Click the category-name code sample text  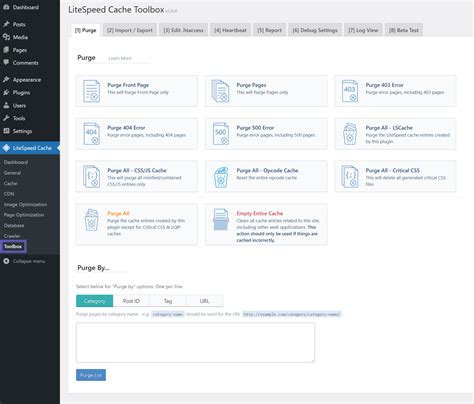tap(168, 314)
